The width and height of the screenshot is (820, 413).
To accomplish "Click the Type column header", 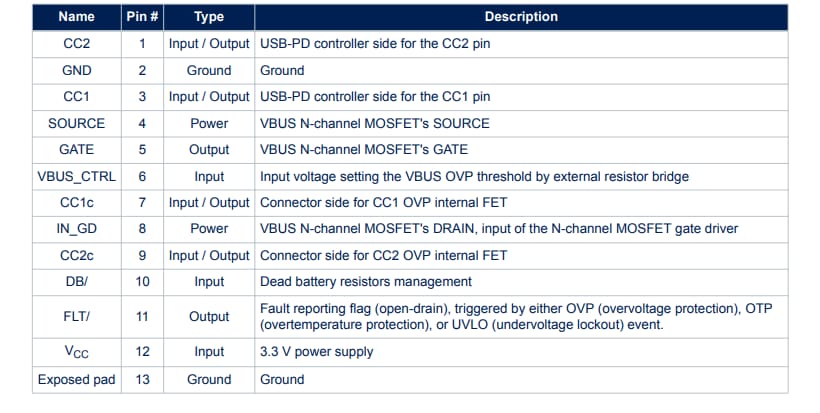I will point(209,17).
